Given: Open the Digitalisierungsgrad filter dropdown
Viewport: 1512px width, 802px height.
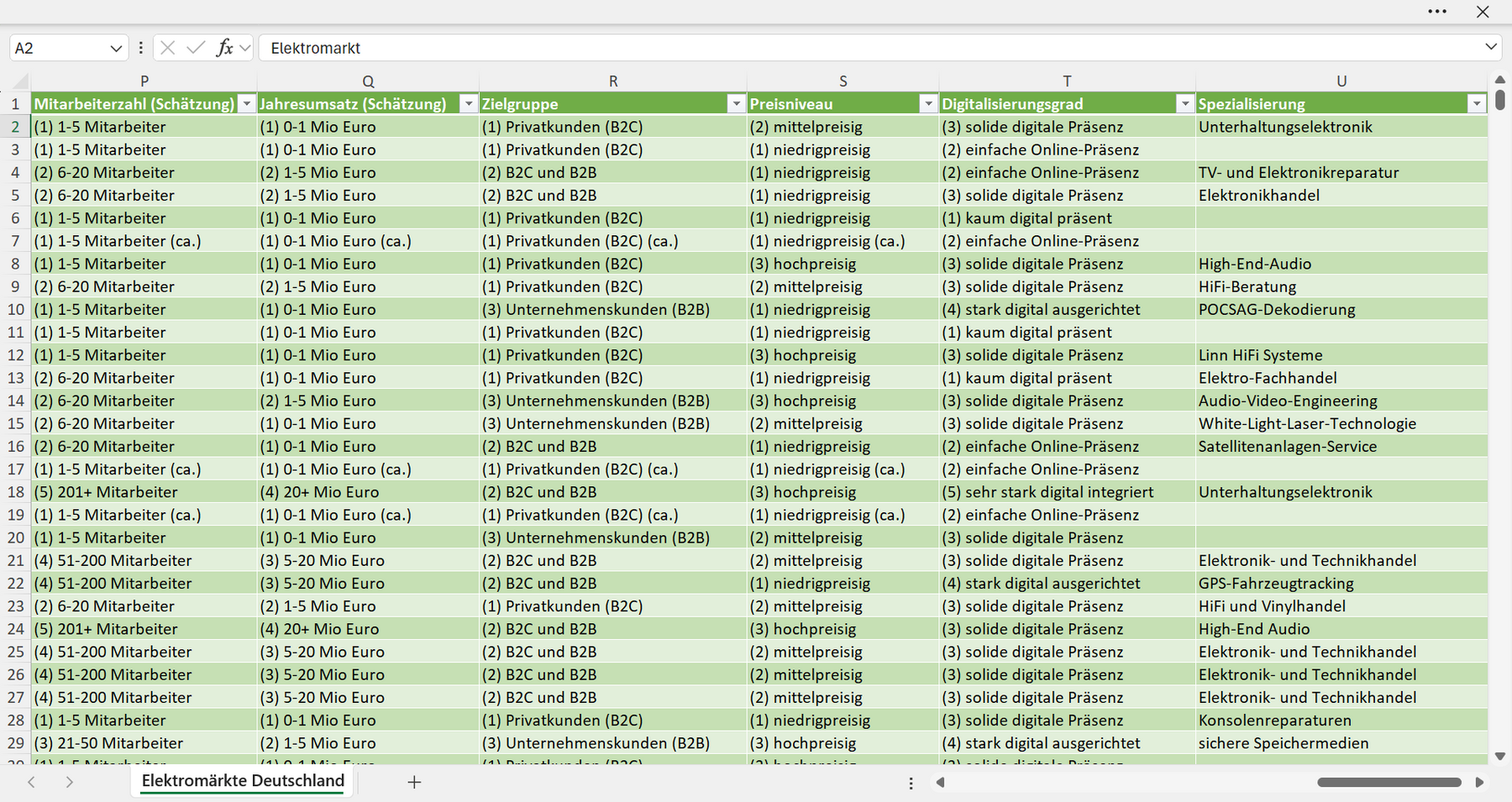Looking at the screenshot, I should click(1184, 104).
